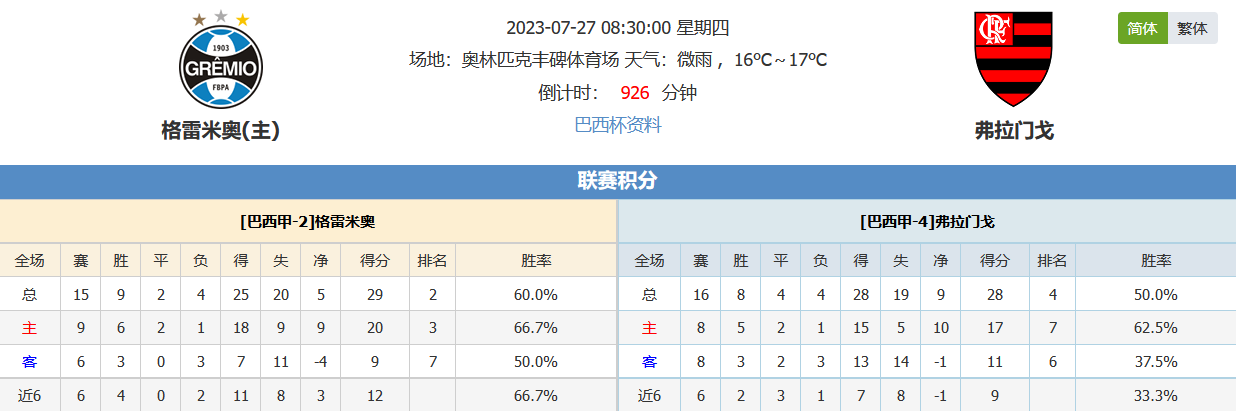This screenshot has width=1236, height=411.
Task: Click the 联赛积分 section header
Action: click(x=618, y=181)
